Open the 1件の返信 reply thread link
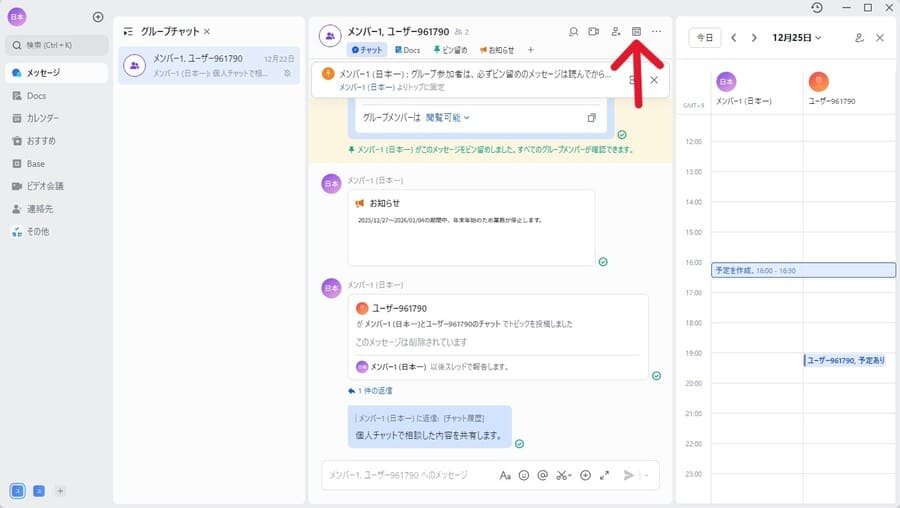Image resolution: width=900 pixels, height=508 pixels. coord(370,391)
